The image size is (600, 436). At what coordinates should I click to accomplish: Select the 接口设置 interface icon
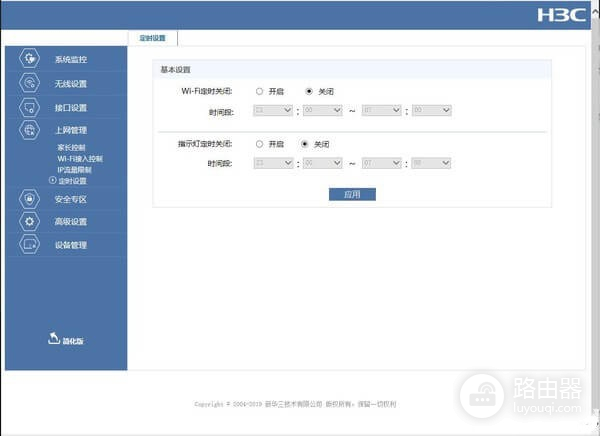click(x=30, y=107)
